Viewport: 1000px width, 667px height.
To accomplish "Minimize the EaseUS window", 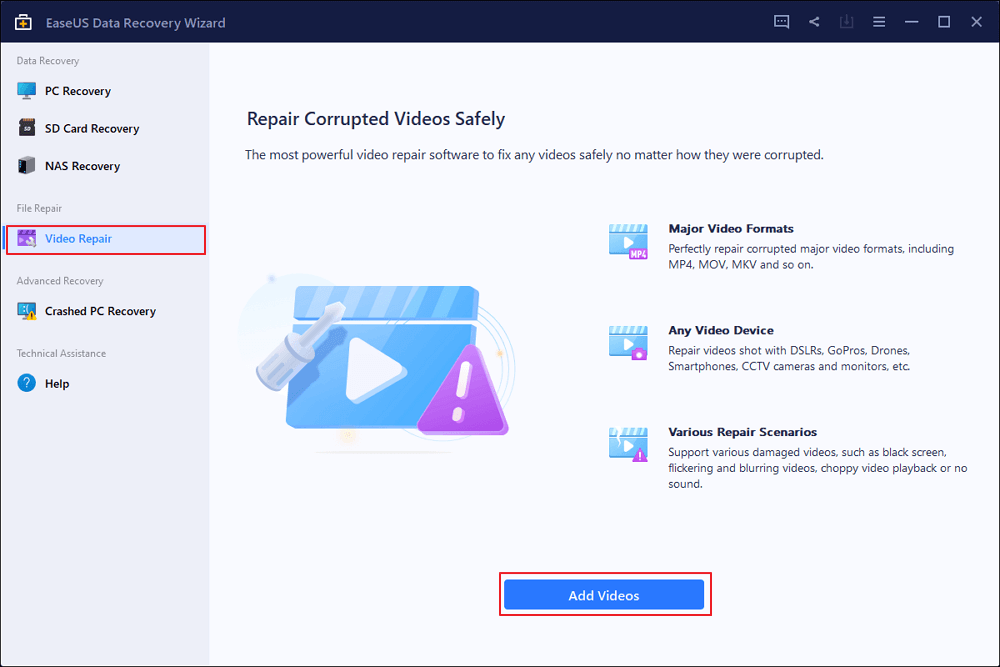I will (911, 22).
